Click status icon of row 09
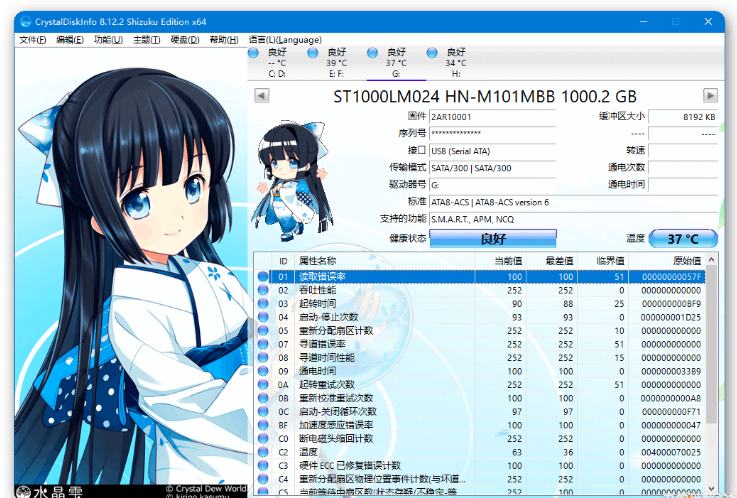Screen dimensions: 737x498 click(263, 371)
